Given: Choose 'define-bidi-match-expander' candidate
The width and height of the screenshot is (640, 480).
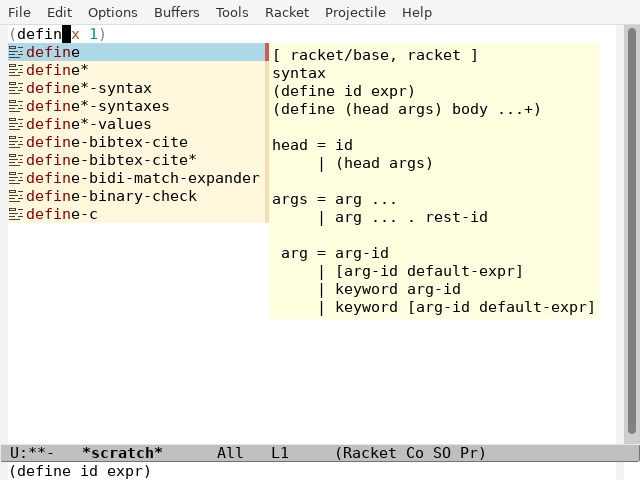Looking at the screenshot, I should 136,178.
